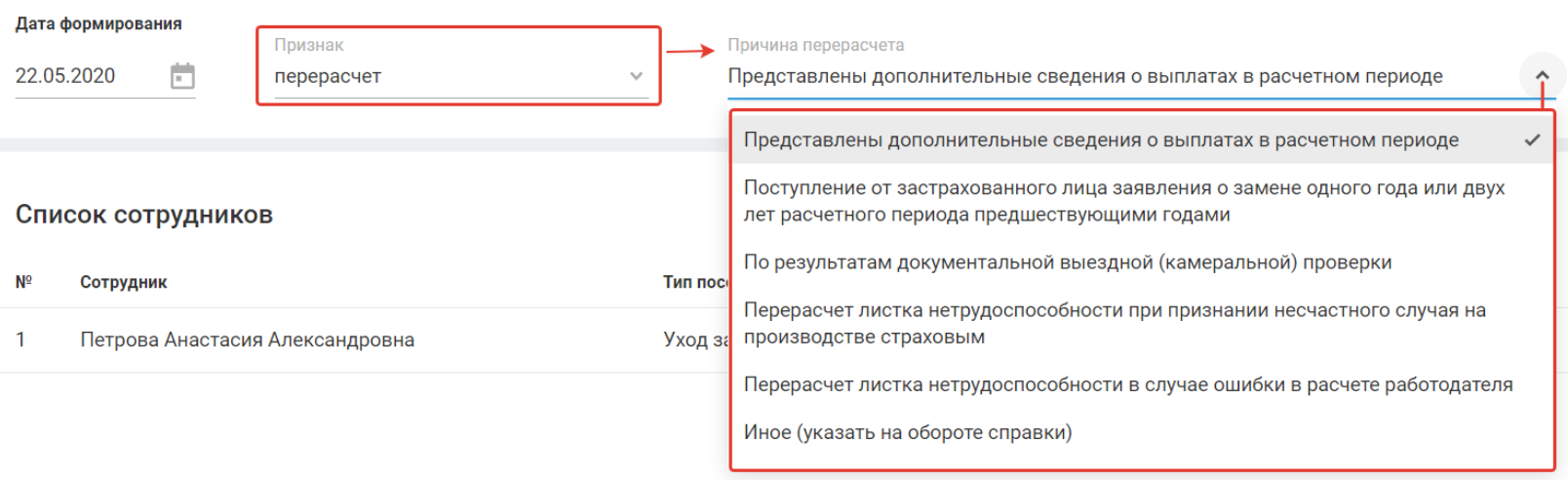Viewport: 1568px width, 480px height.
Task: Click the partially hidden Тип column header
Action: [x=695, y=282]
